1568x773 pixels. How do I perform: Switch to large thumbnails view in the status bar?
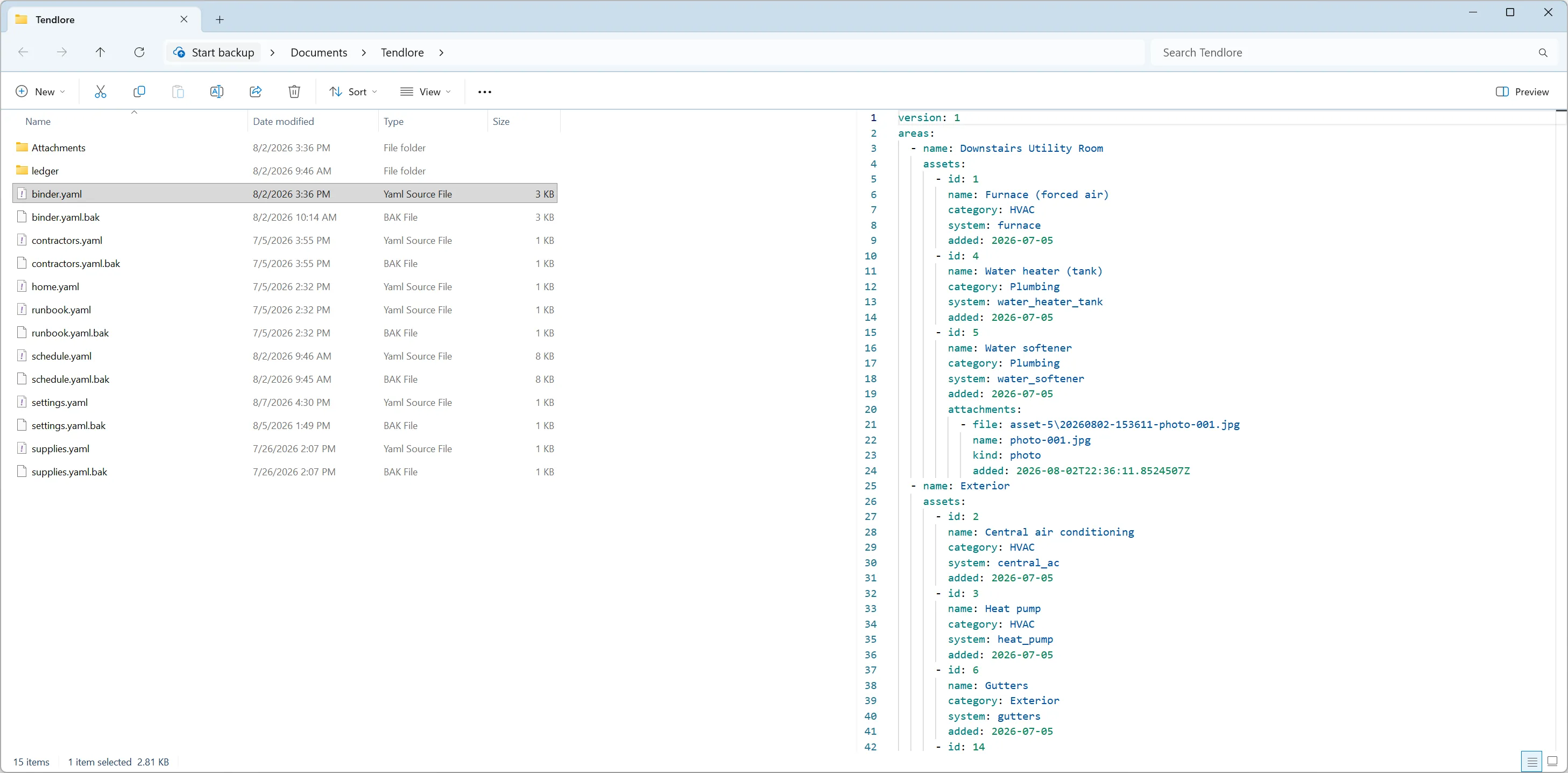pos(1552,761)
